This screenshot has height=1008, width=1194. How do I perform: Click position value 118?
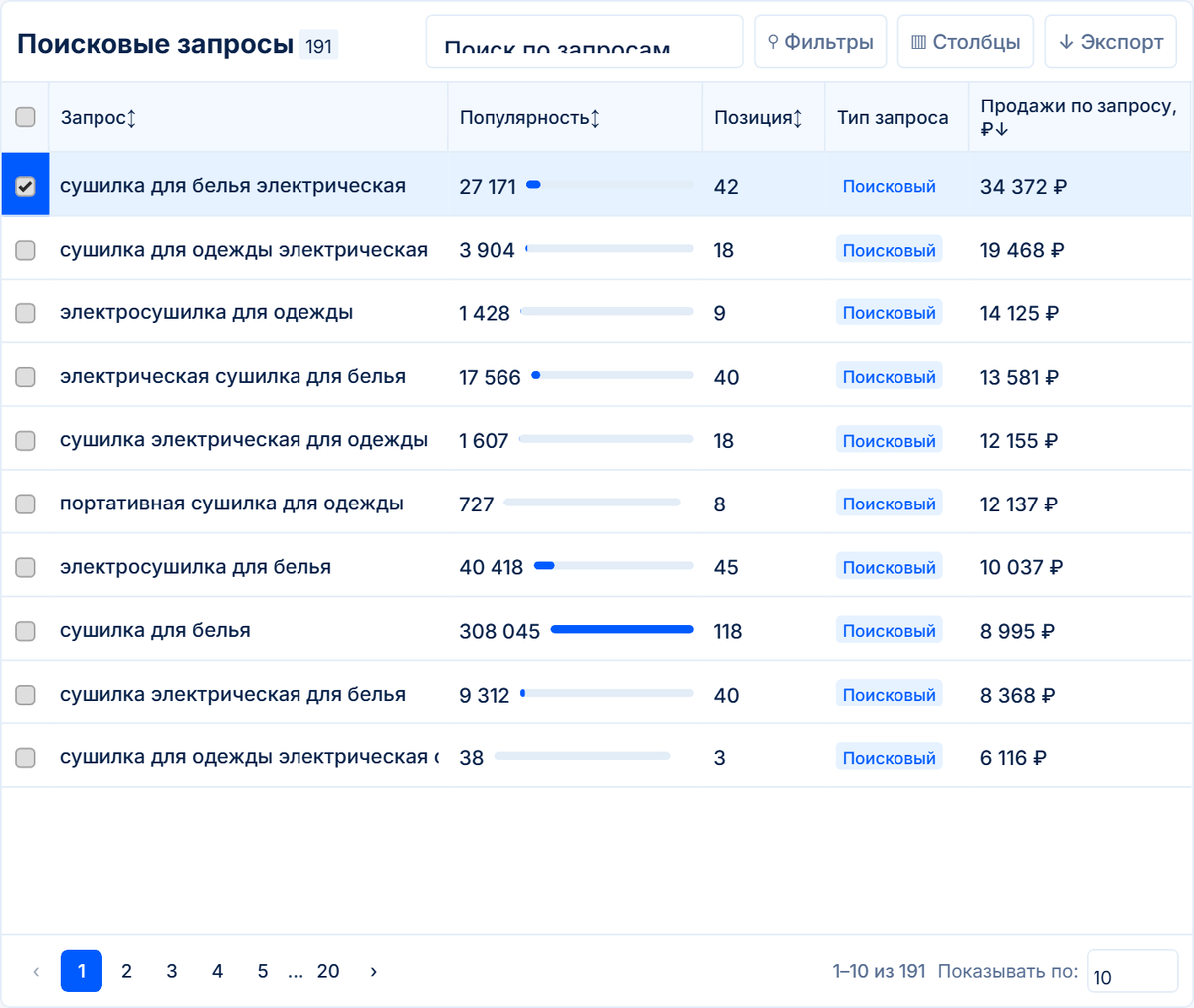[x=728, y=632]
